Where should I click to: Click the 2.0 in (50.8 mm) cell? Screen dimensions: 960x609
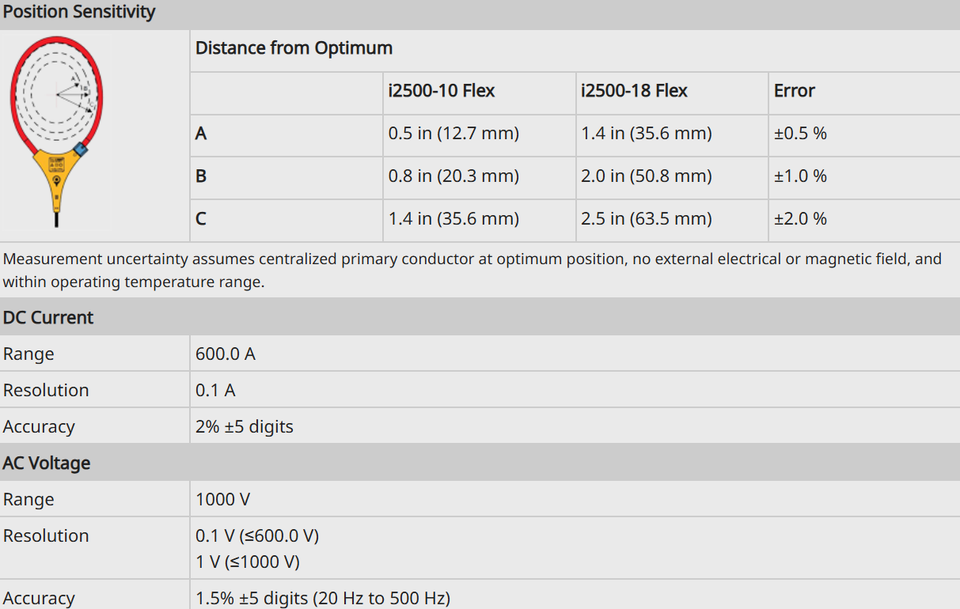pos(647,176)
